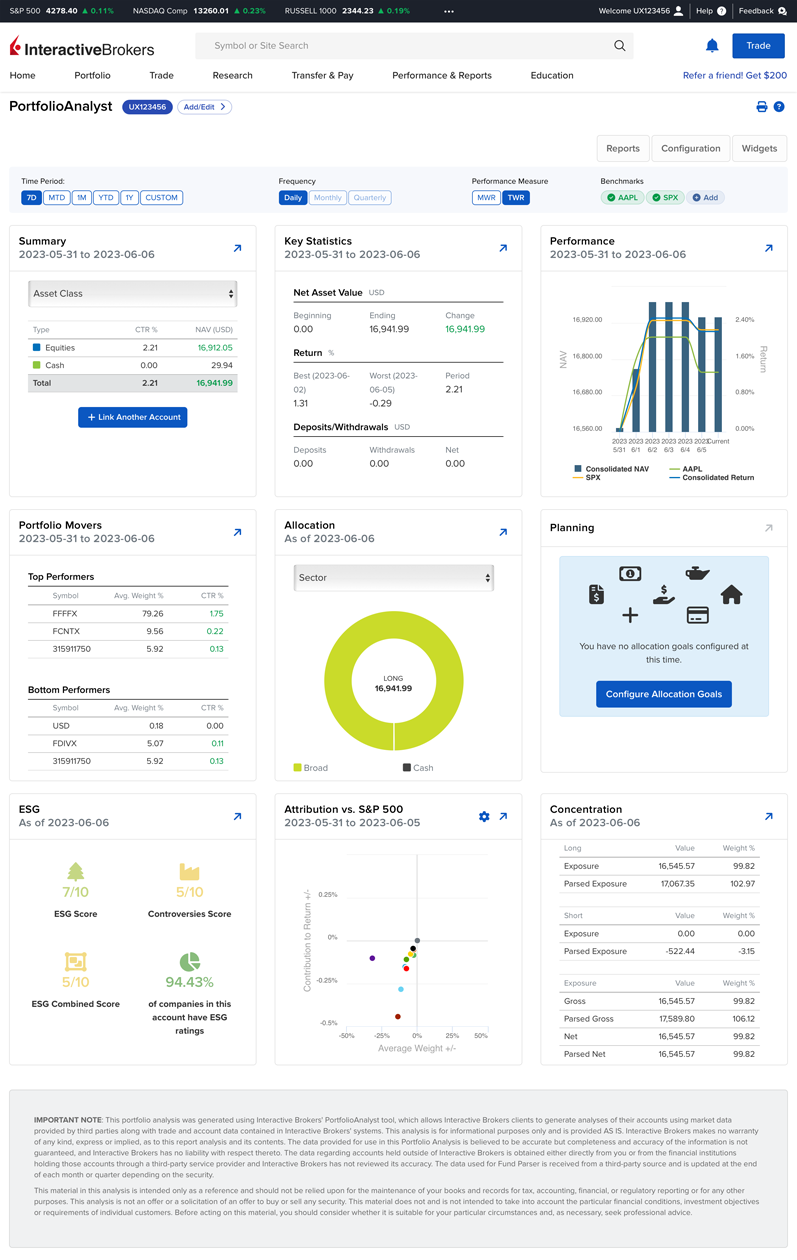
Task: Toggle the AAPL benchmark chip
Action: (x=622, y=198)
